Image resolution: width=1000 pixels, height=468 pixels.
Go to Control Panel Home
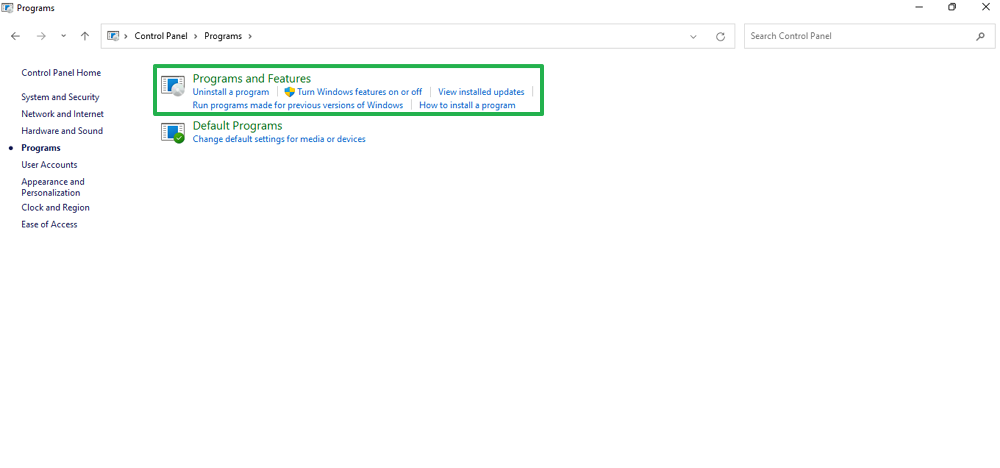point(61,73)
